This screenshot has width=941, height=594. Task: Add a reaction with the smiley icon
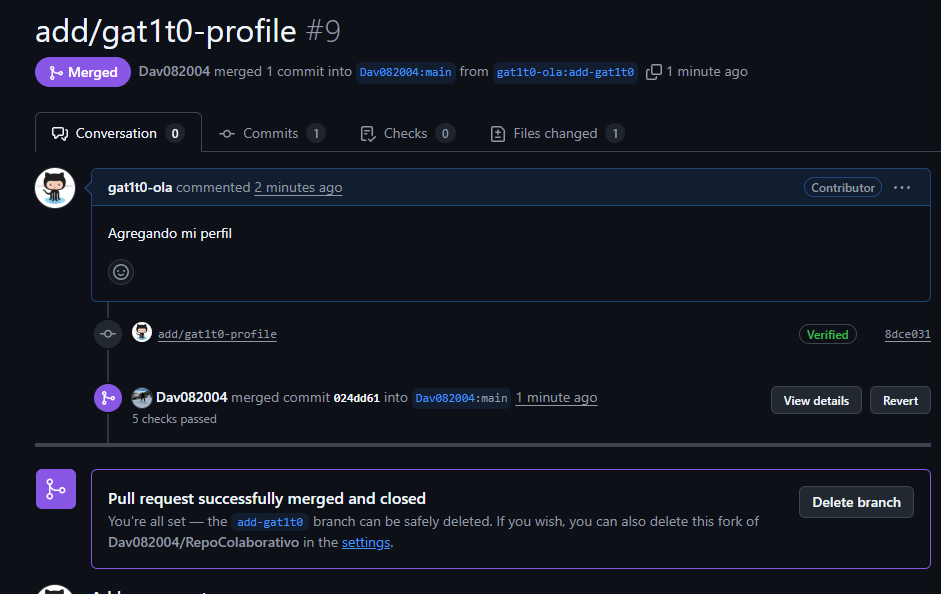click(121, 272)
